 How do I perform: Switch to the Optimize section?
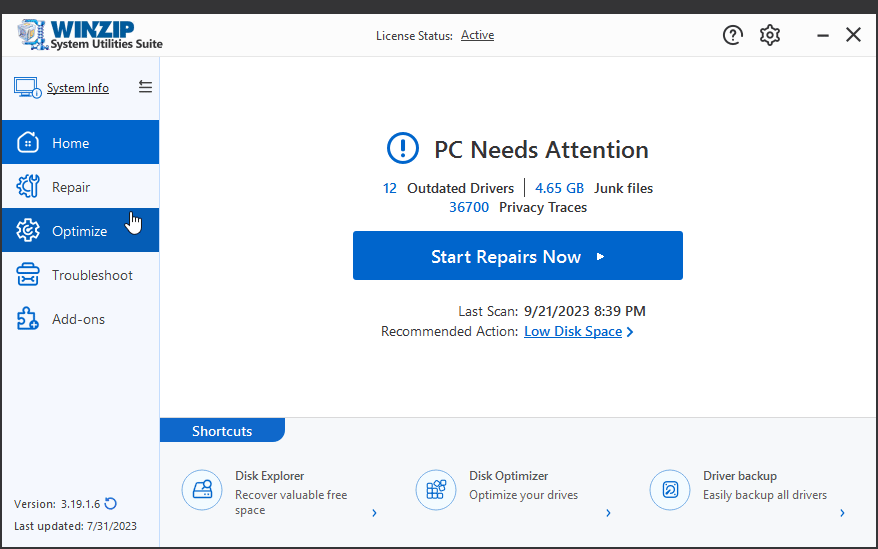point(81,230)
